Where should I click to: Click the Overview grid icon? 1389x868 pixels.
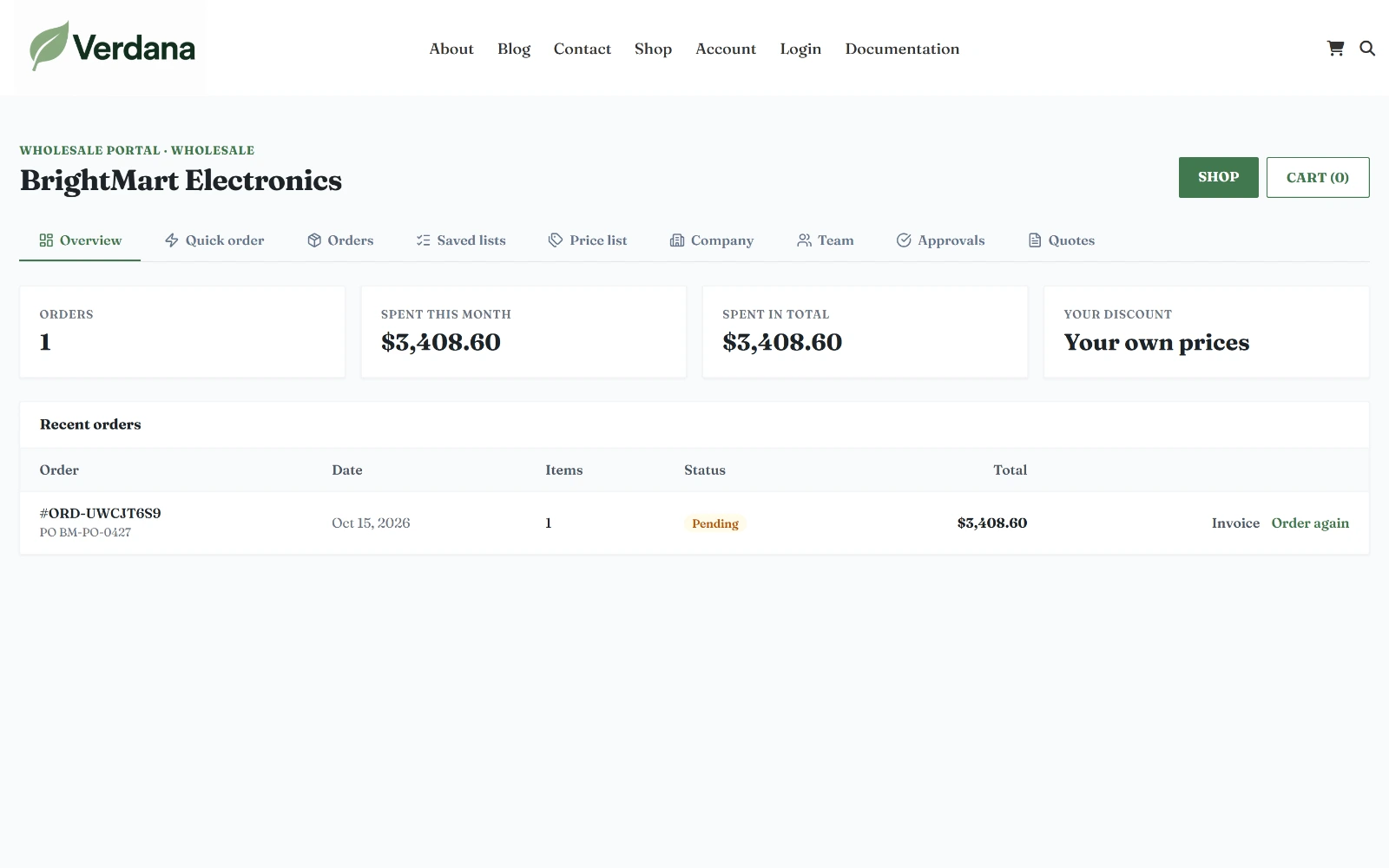[46, 240]
